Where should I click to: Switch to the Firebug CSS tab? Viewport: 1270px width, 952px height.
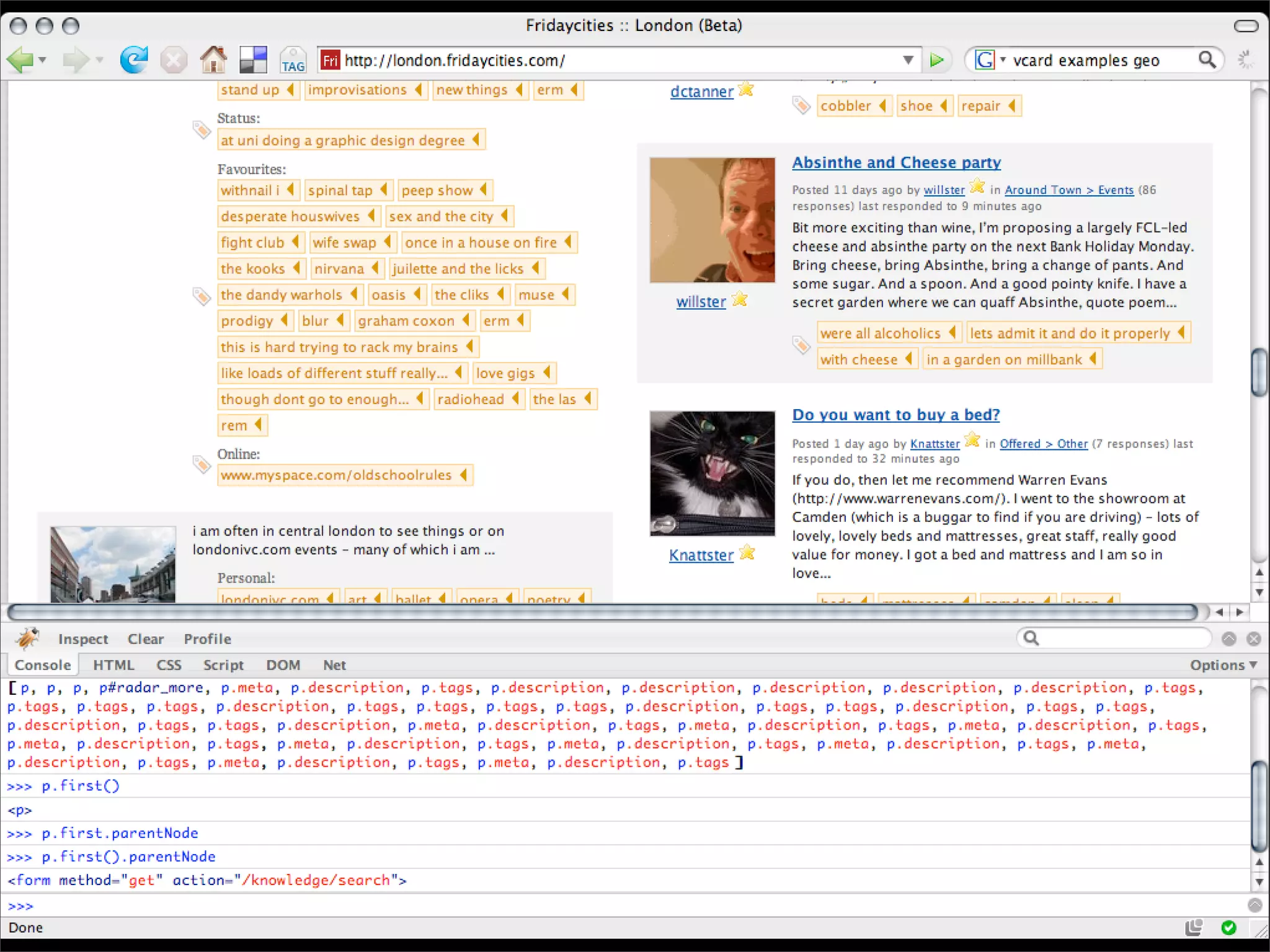point(169,665)
